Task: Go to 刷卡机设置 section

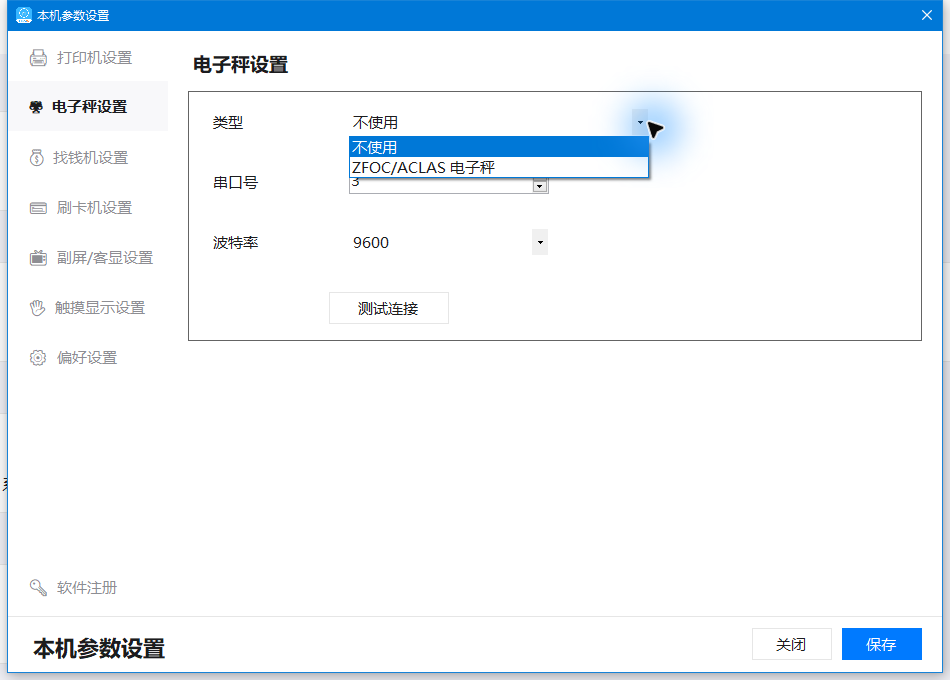Action: pyautogui.click(x=88, y=208)
